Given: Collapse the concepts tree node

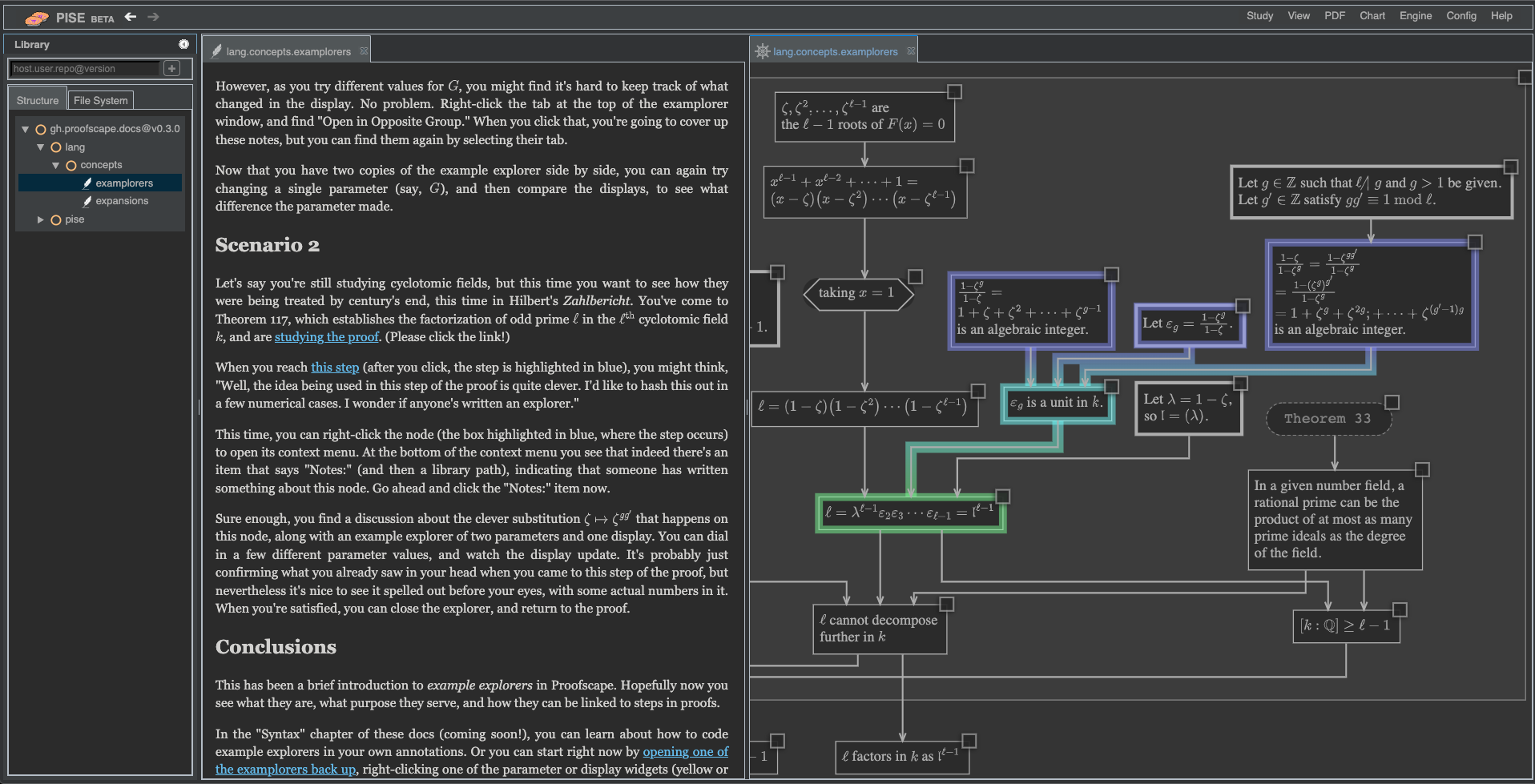Looking at the screenshot, I should point(55,166).
